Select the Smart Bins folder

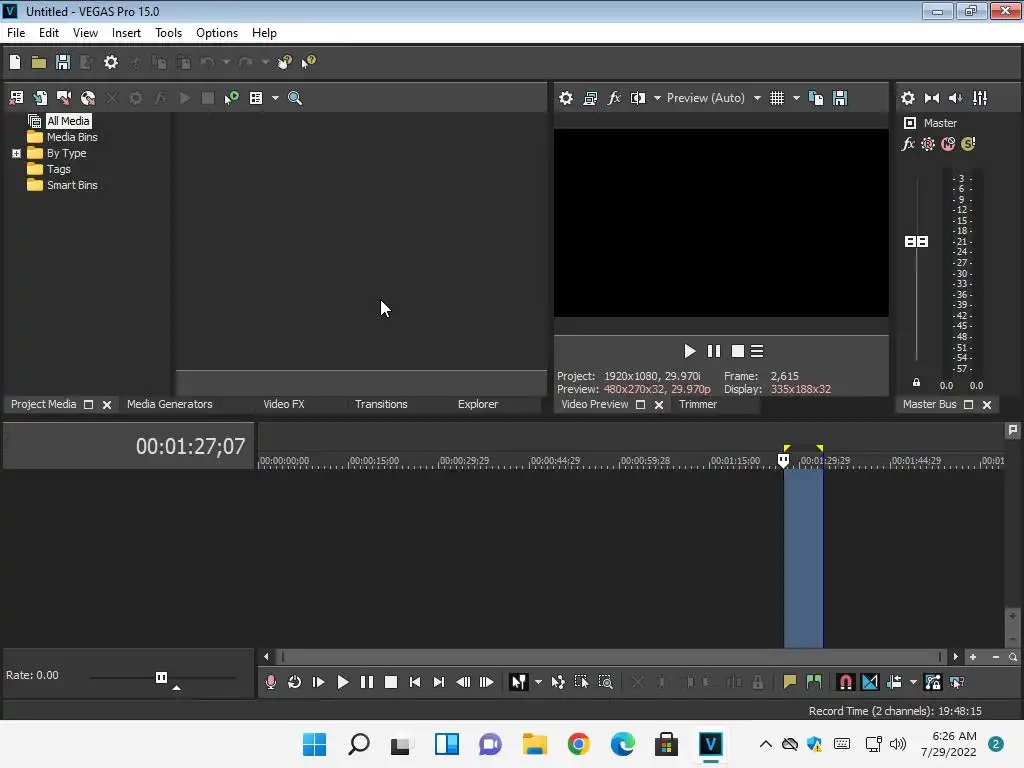coord(72,185)
